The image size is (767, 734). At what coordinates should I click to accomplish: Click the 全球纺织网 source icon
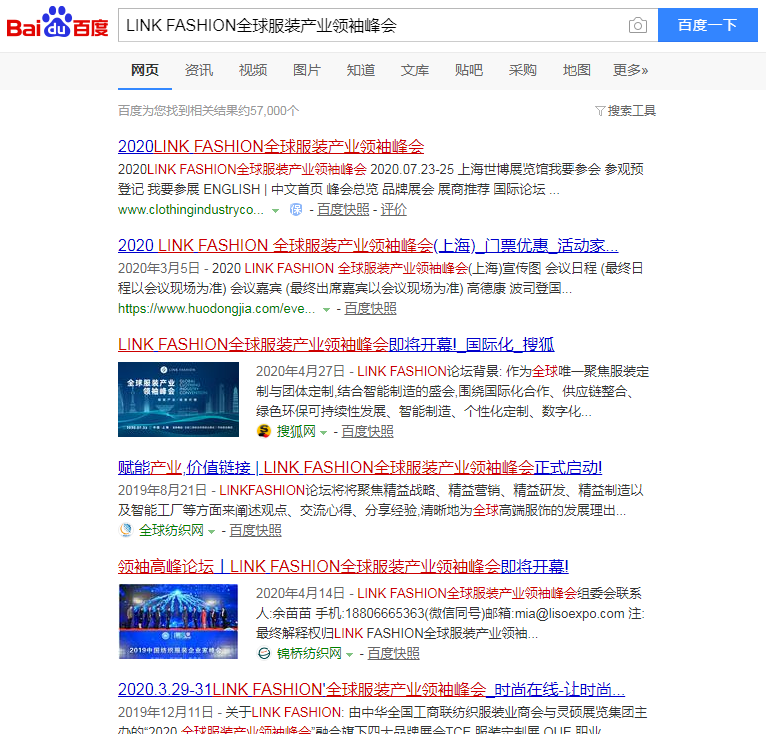pos(126,530)
